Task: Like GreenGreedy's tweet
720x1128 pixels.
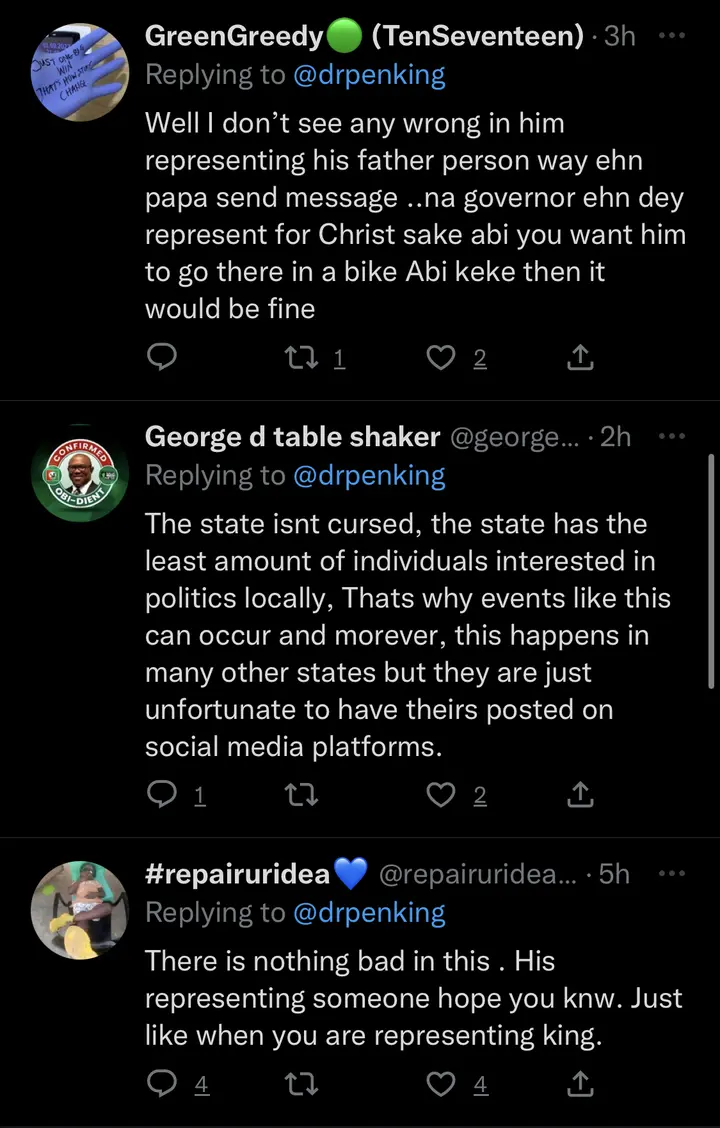Action: 441,357
